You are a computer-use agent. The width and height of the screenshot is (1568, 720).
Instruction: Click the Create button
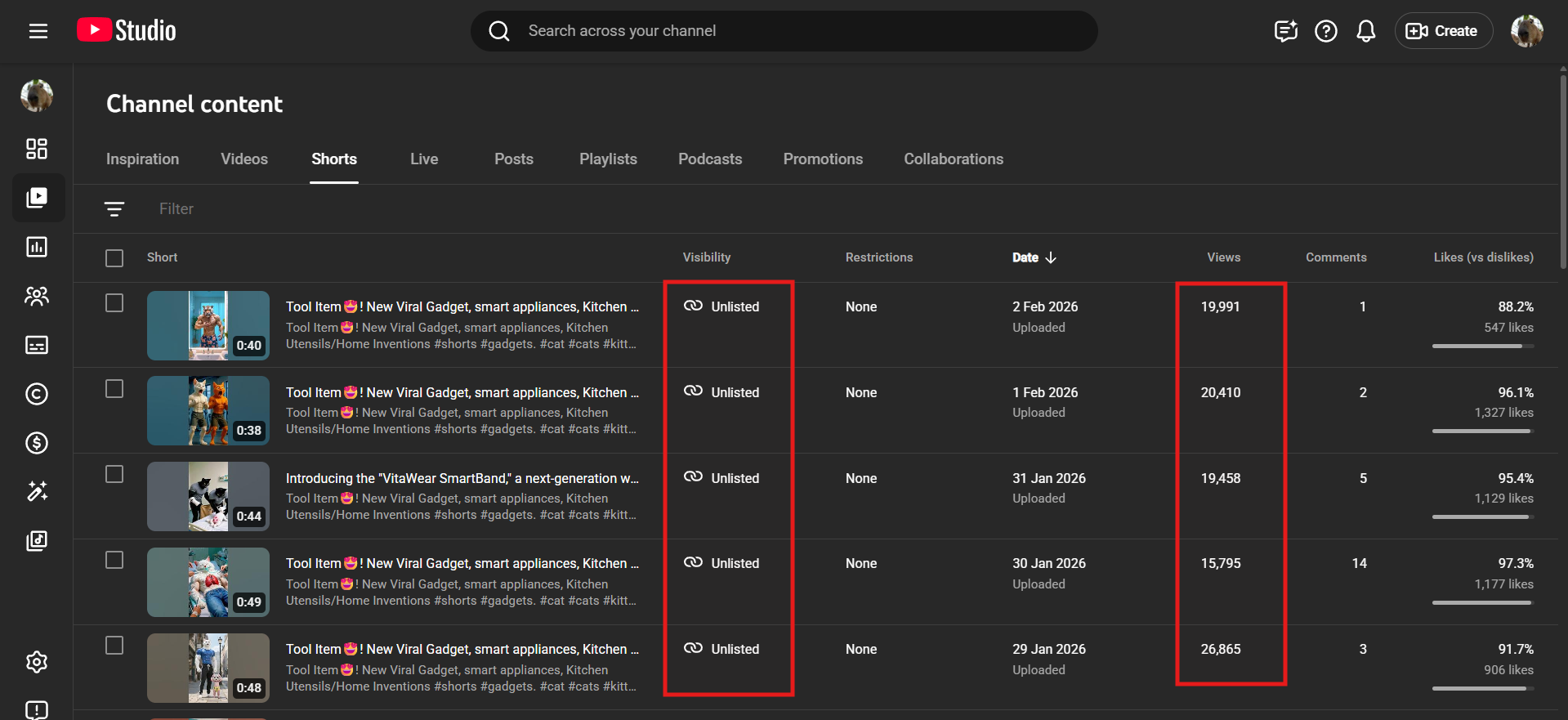(1443, 31)
